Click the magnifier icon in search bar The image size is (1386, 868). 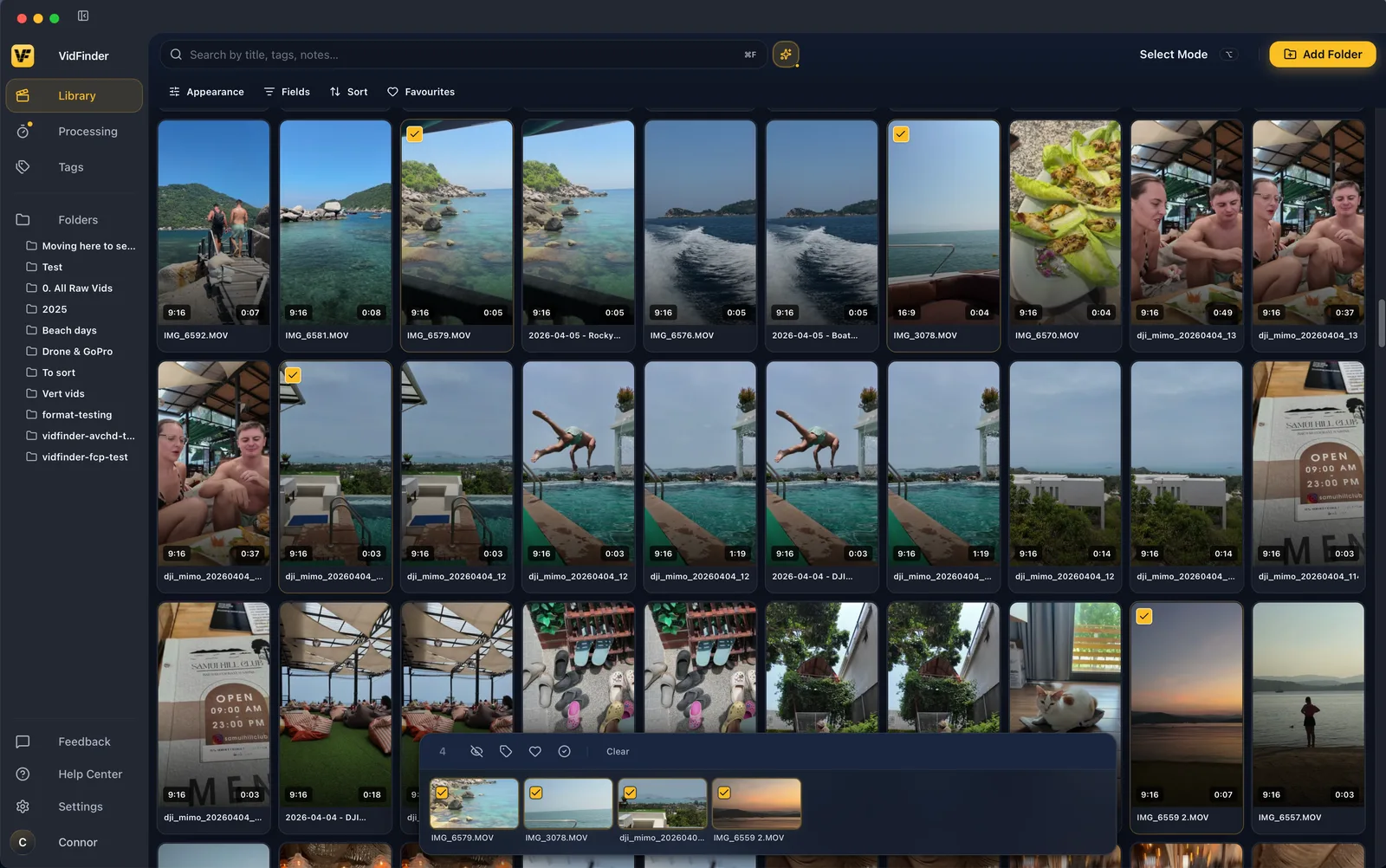pyautogui.click(x=176, y=55)
